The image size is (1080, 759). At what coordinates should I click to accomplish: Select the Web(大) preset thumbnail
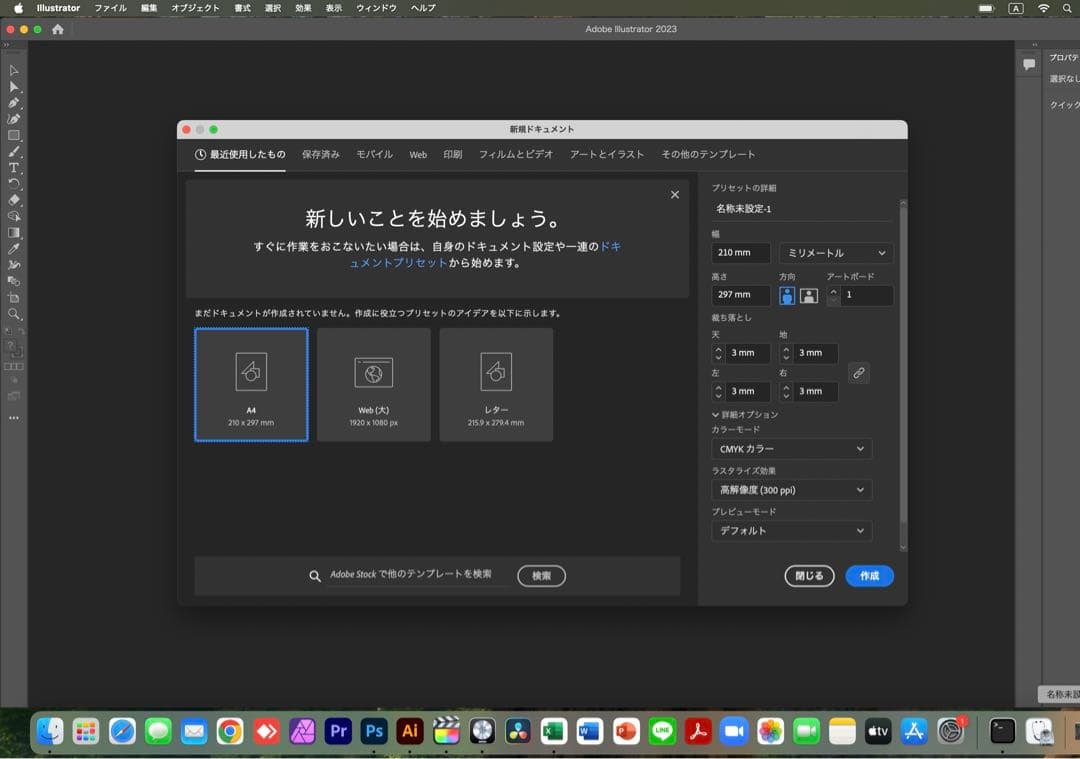[x=373, y=384]
